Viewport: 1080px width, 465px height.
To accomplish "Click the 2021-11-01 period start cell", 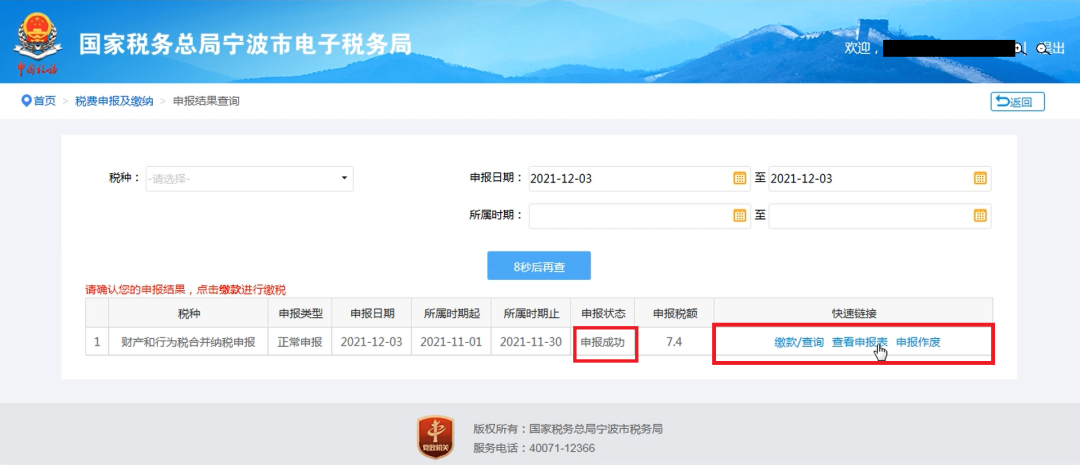I will 452,342.
